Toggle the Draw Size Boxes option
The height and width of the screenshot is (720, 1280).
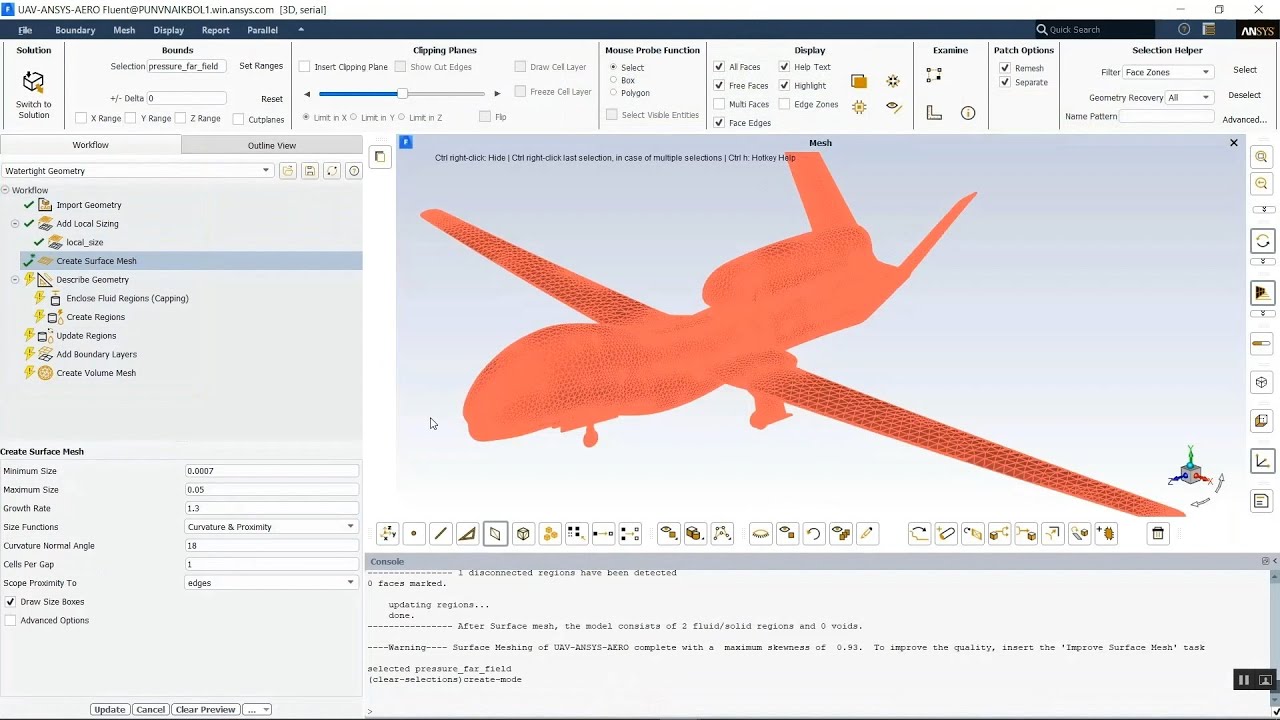(x=9, y=601)
